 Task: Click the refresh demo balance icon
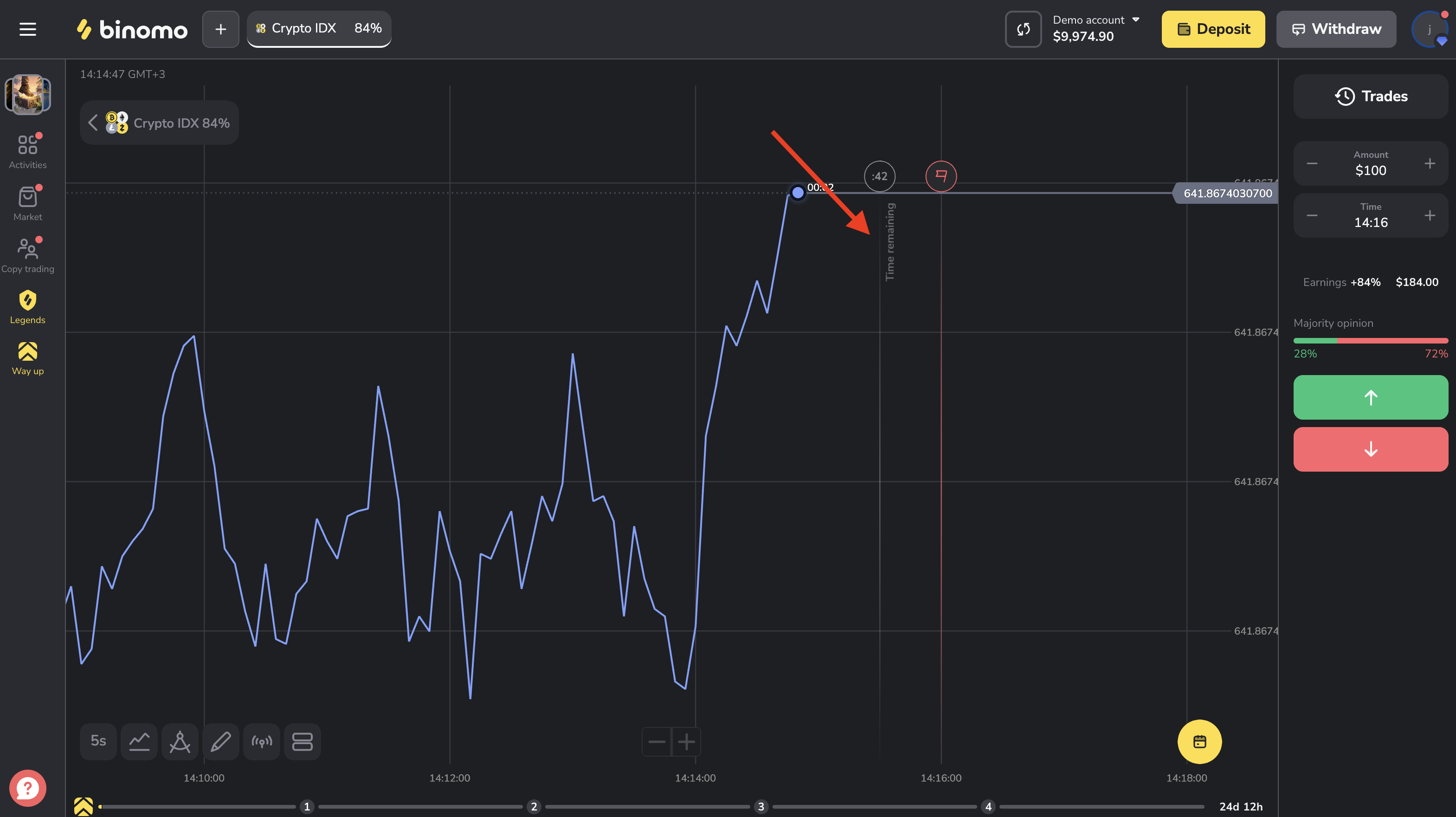[1023, 29]
